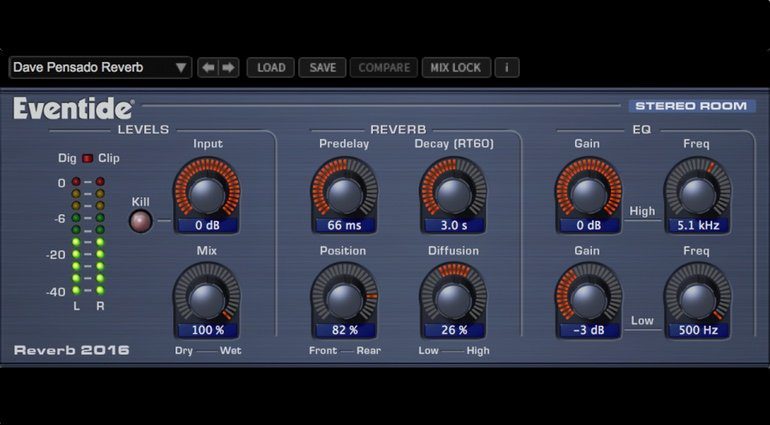Click the Position value field '82 %'

(x=344, y=330)
